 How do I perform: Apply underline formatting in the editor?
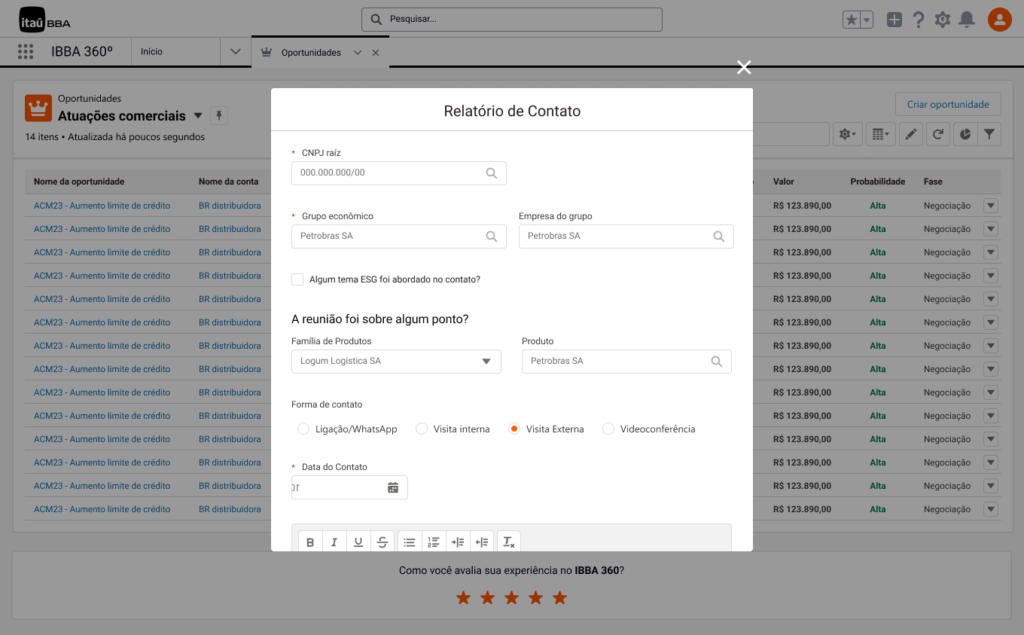click(x=358, y=542)
